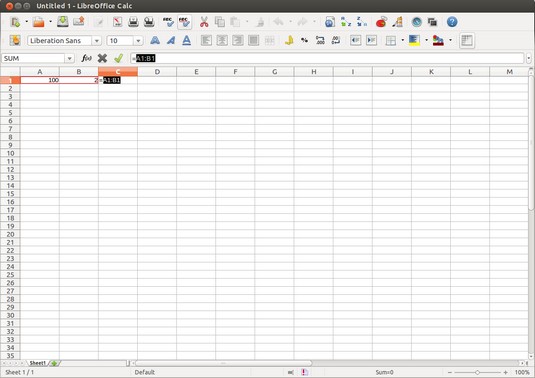Center cell content horizontally
The width and height of the screenshot is (535, 378).
(x=222, y=41)
